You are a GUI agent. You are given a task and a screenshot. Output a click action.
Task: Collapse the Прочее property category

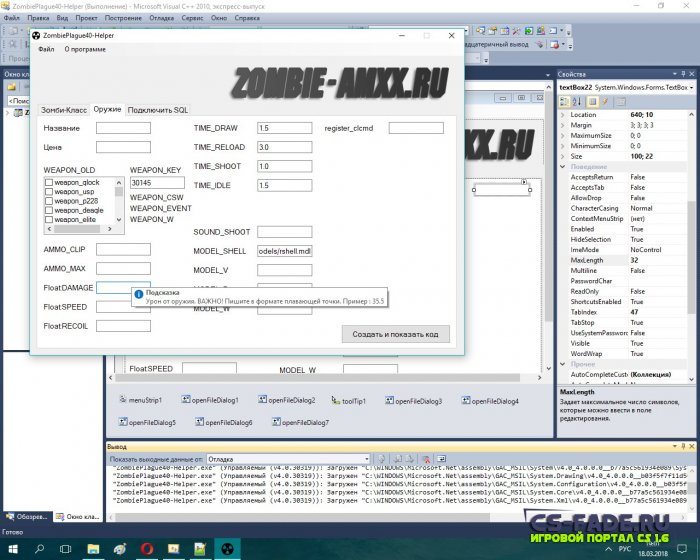pyautogui.click(x=562, y=364)
